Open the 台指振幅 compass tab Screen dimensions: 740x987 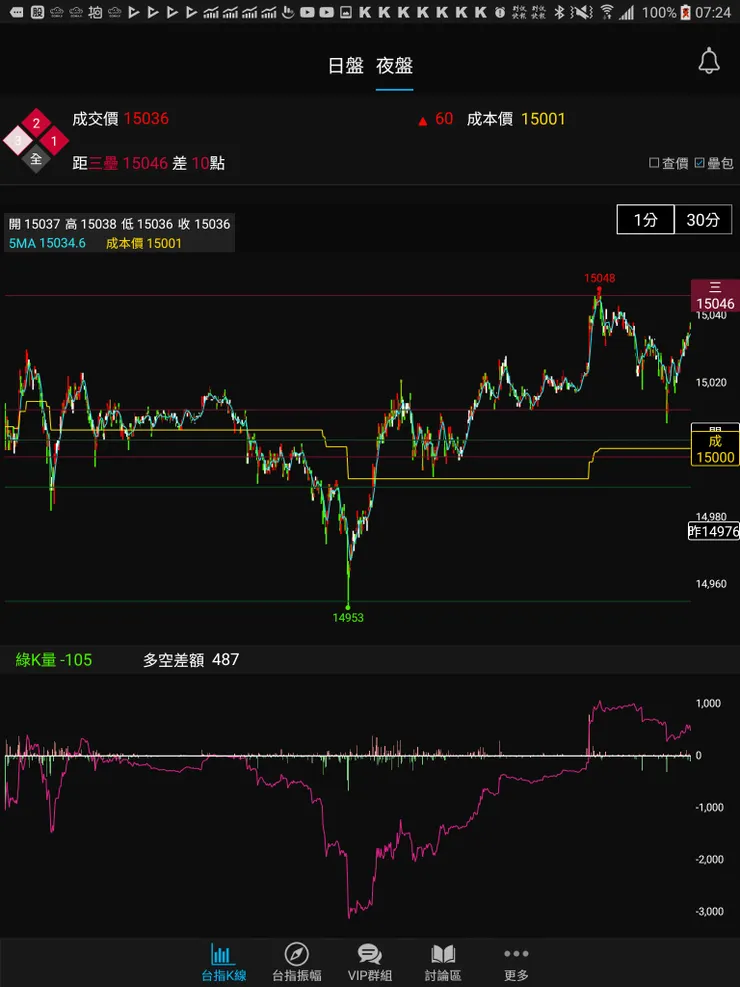click(296, 963)
